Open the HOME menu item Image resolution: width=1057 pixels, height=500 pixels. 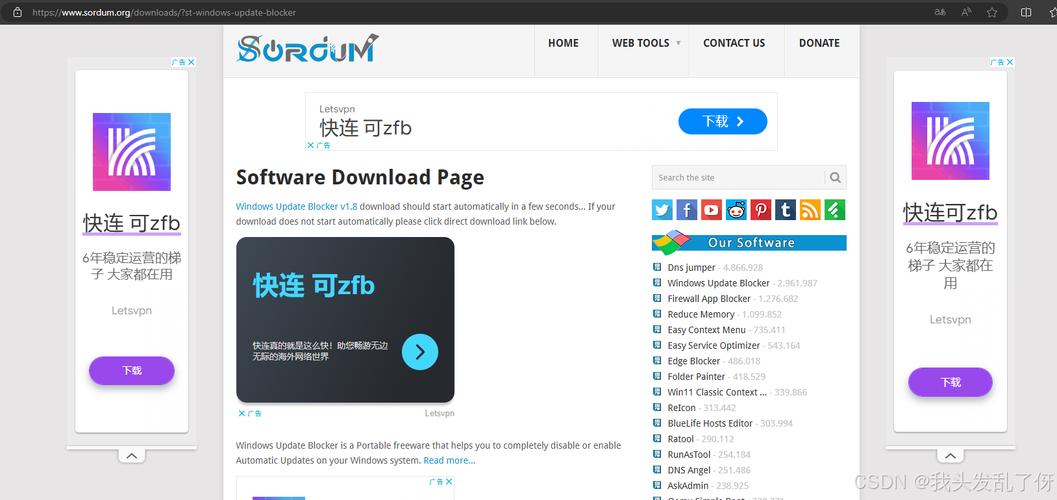coord(563,43)
